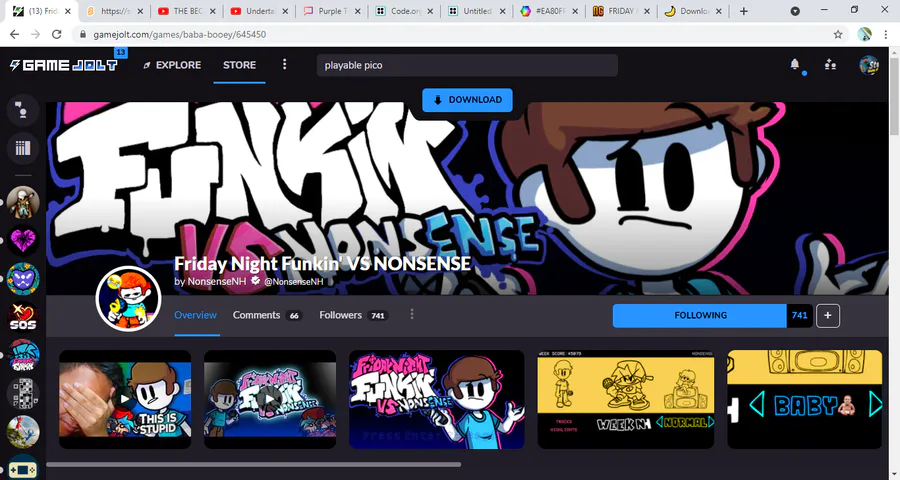
Task: Open the Followers tab
Action: (x=353, y=315)
